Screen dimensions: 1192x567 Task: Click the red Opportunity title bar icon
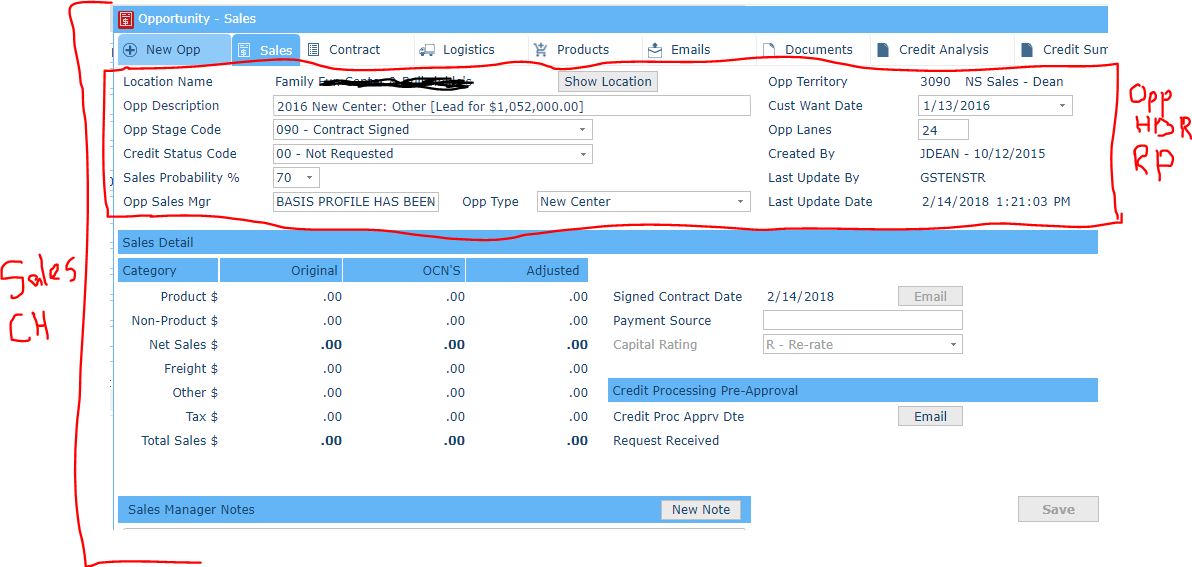pos(126,19)
